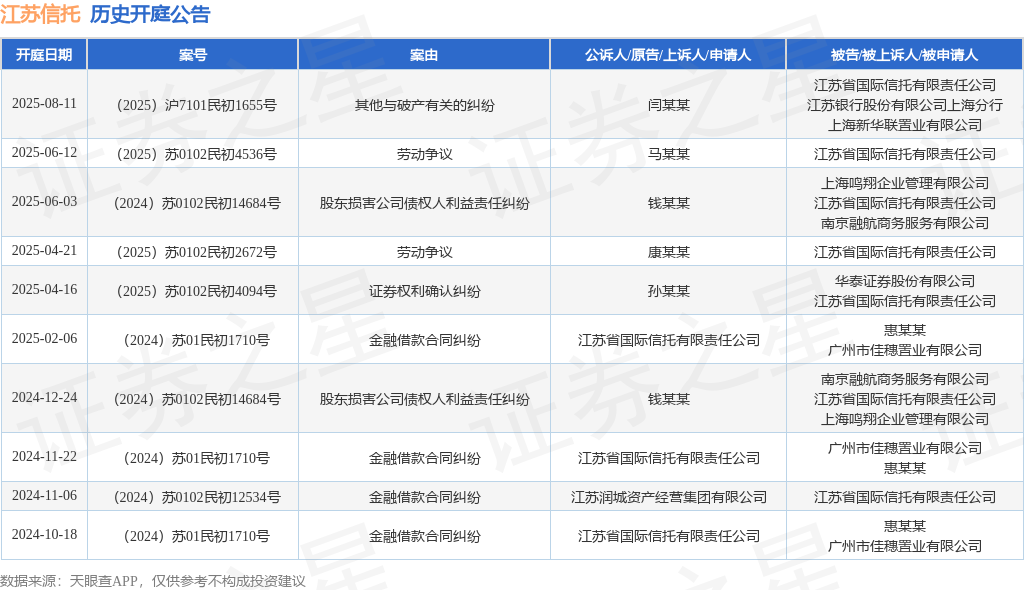This screenshot has width=1024, height=590.
Task: Click case number 1710号 in 2024-11-22 row
Action: click(193, 458)
